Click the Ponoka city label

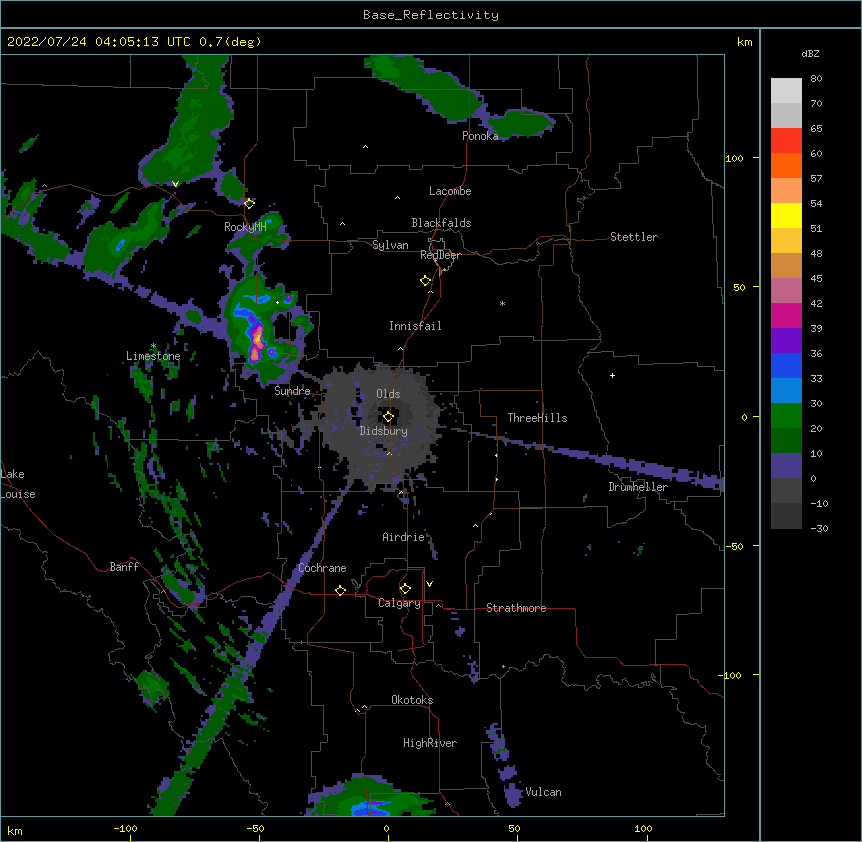(480, 136)
